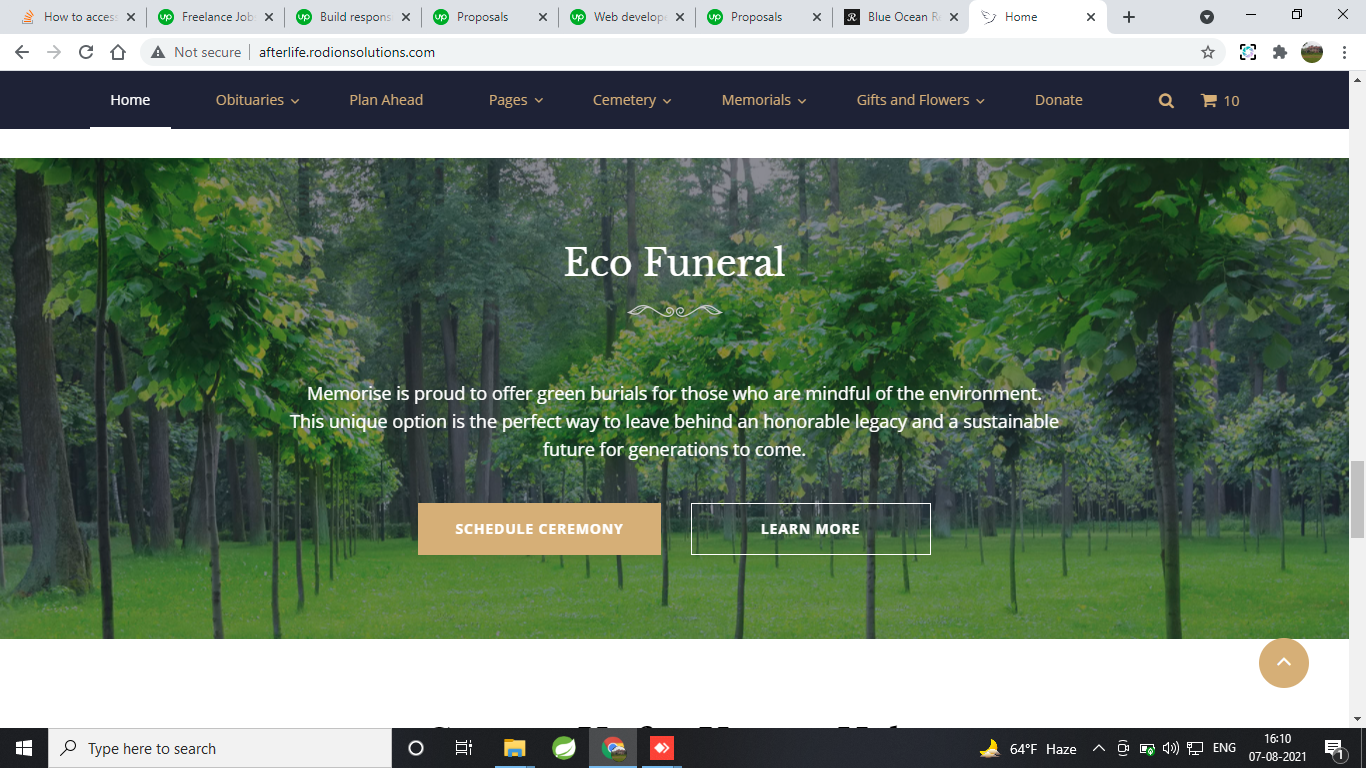Open the clock showing 16:10
The height and width of the screenshot is (768, 1366).
[1277, 748]
